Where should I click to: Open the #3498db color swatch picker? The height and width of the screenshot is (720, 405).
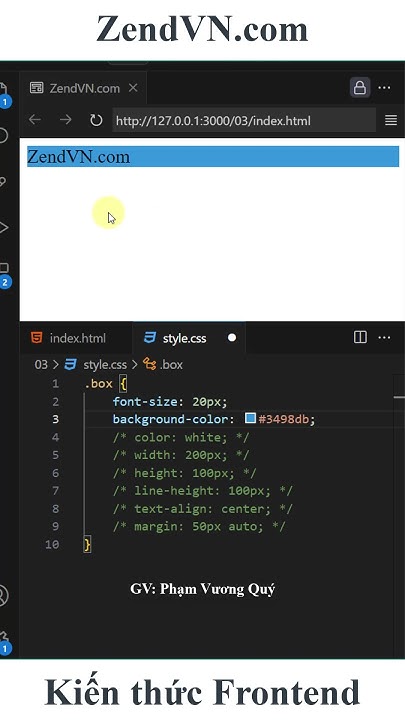[250, 418]
